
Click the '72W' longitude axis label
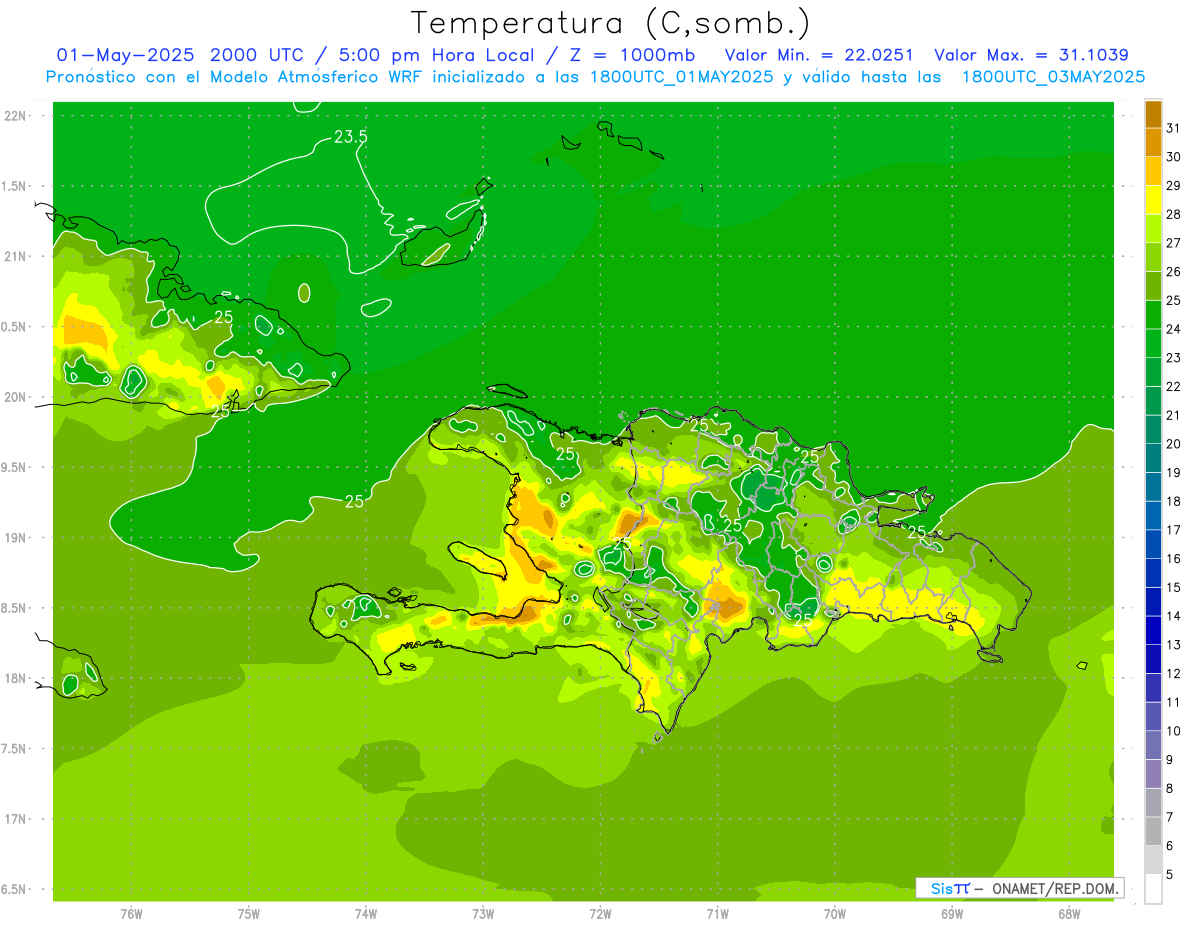[x=601, y=914]
